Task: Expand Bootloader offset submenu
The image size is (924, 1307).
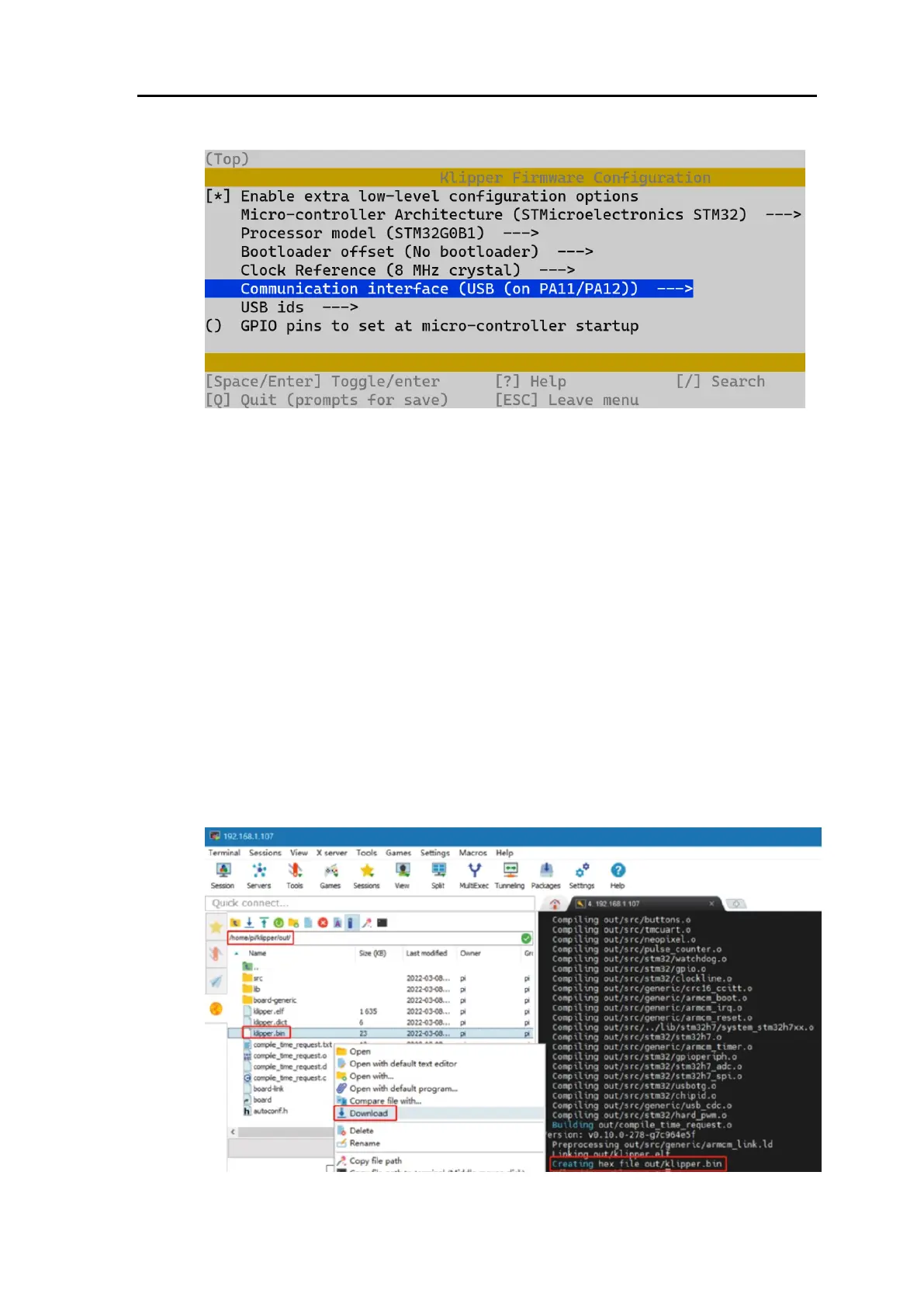Action: (x=417, y=252)
